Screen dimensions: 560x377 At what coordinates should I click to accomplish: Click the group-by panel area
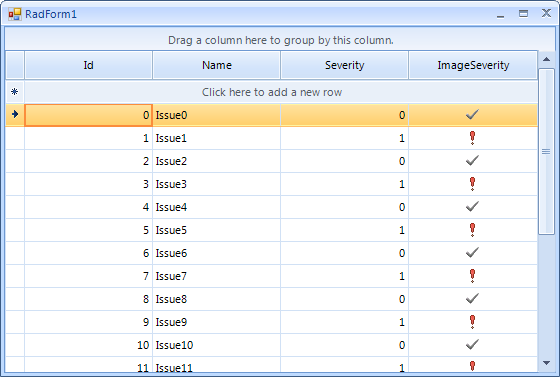coord(280,40)
